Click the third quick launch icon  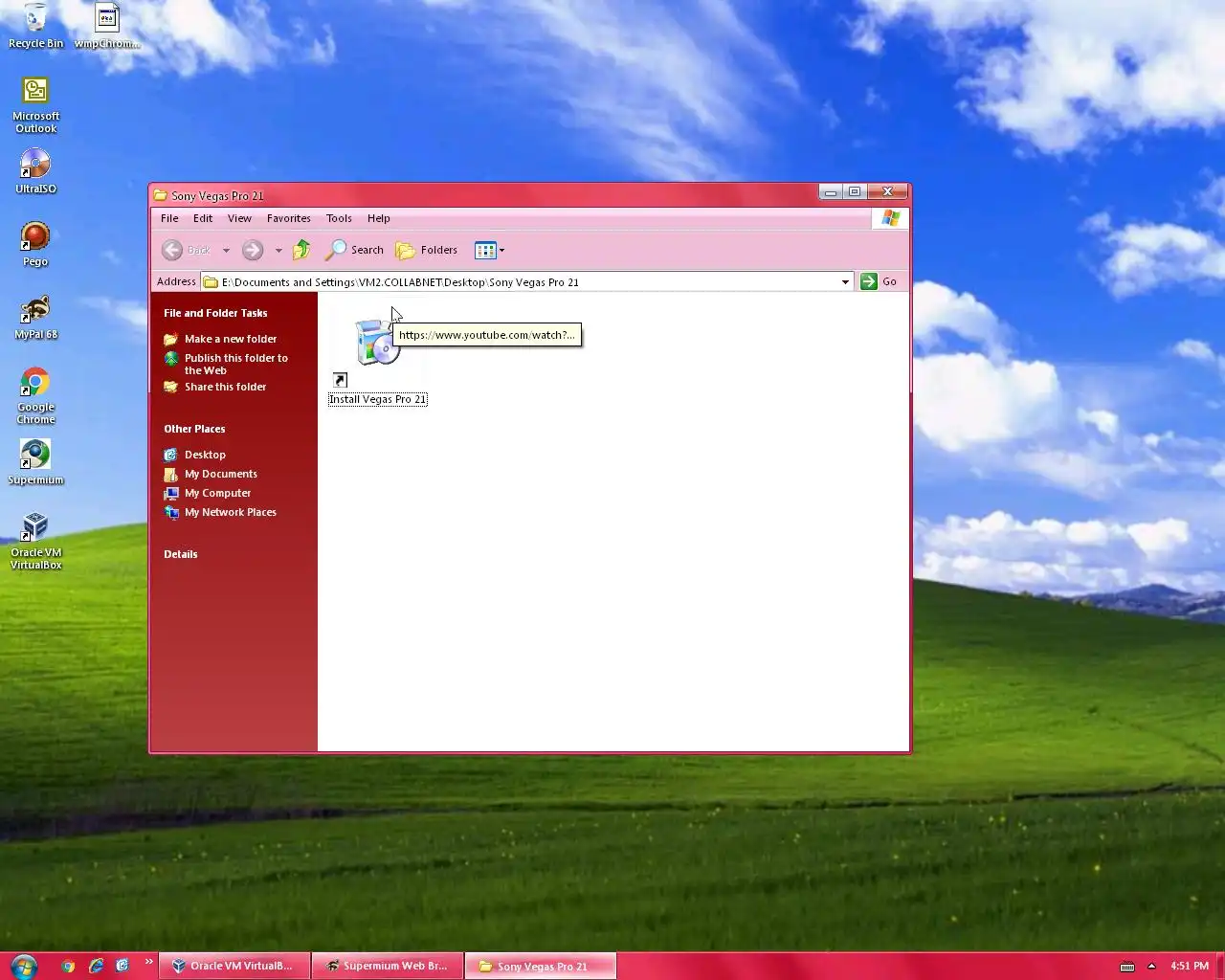click(x=122, y=966)
